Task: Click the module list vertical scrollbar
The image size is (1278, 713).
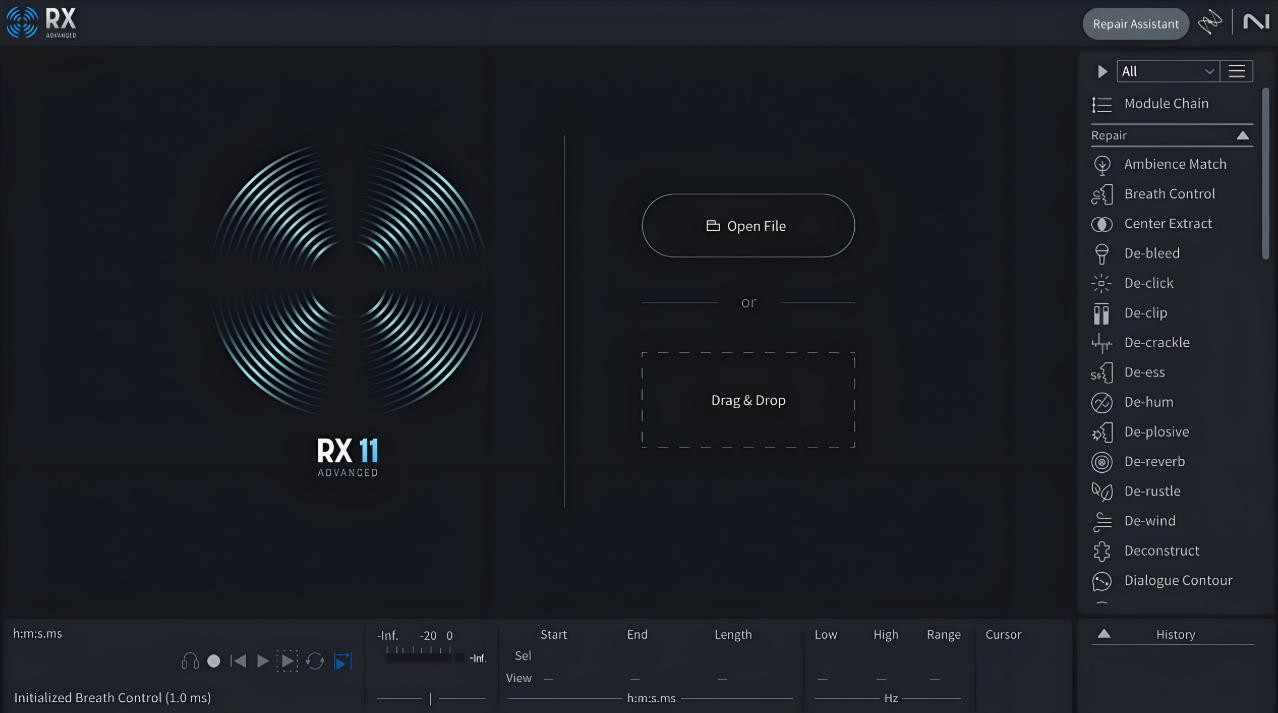Action: 1266,175
